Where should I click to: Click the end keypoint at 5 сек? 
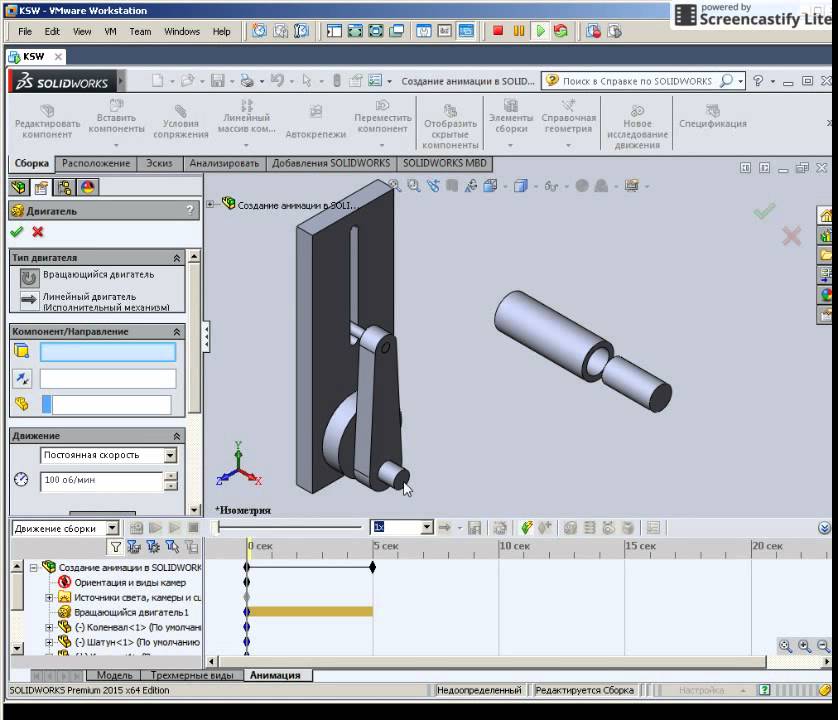(373, 567)
